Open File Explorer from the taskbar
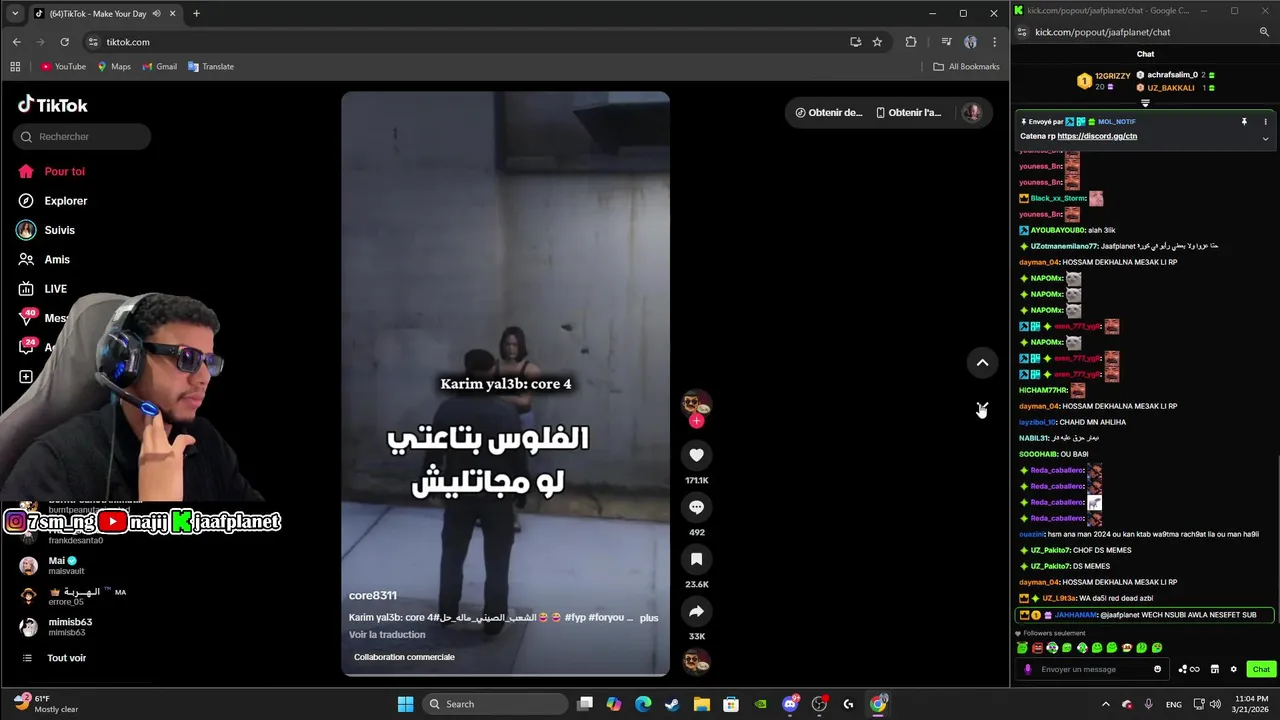Screen dimensions: 1280x720 701,704
